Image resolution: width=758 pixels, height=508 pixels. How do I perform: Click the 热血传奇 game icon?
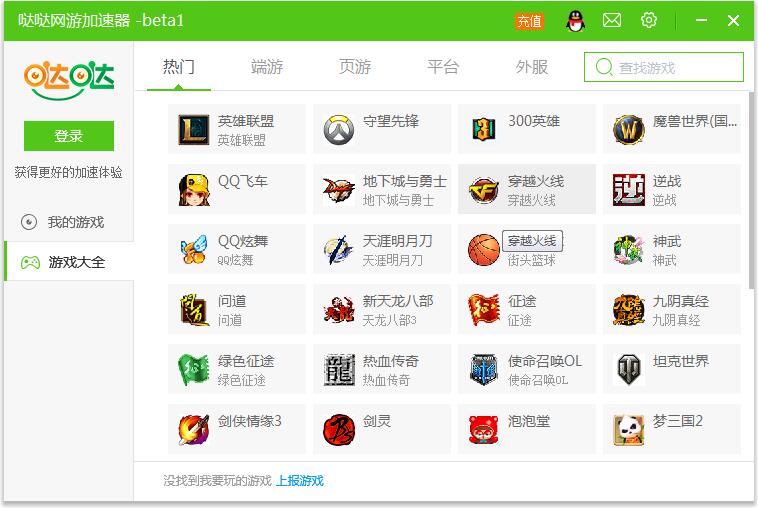[x=339, y=369]
